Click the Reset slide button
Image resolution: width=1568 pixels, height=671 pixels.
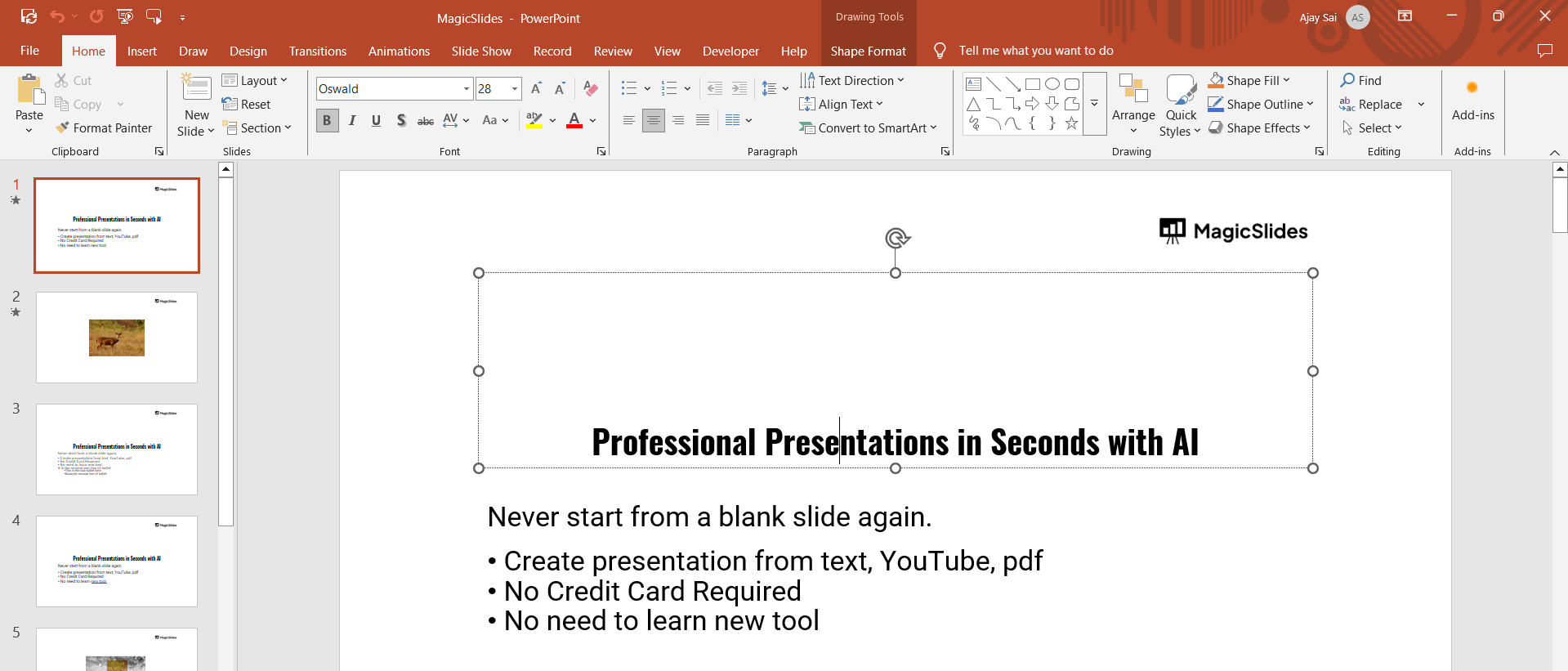(247, 105)
